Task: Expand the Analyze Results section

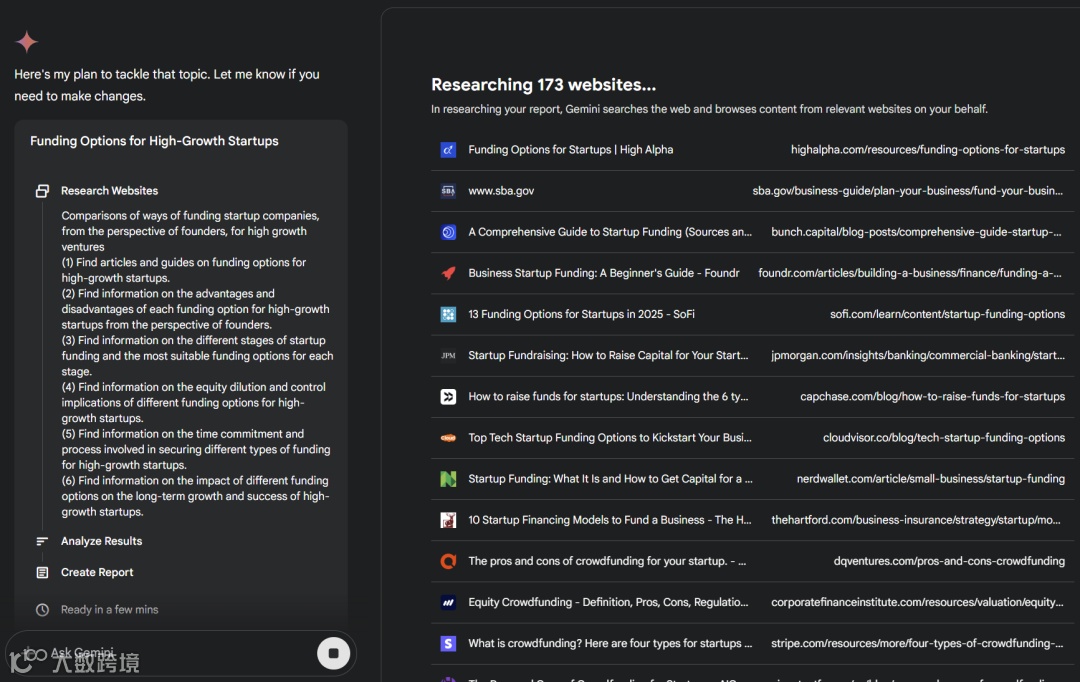Action: coord(101,541)
